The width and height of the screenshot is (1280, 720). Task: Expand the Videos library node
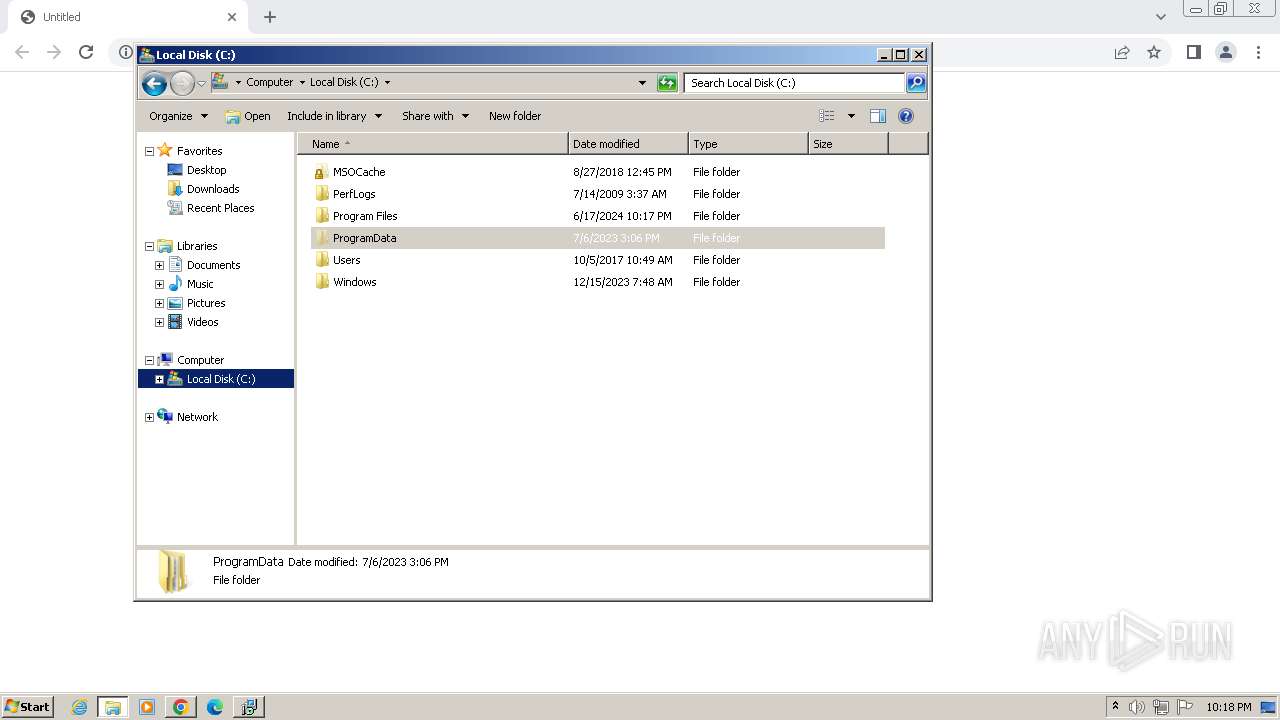(159, 323)
